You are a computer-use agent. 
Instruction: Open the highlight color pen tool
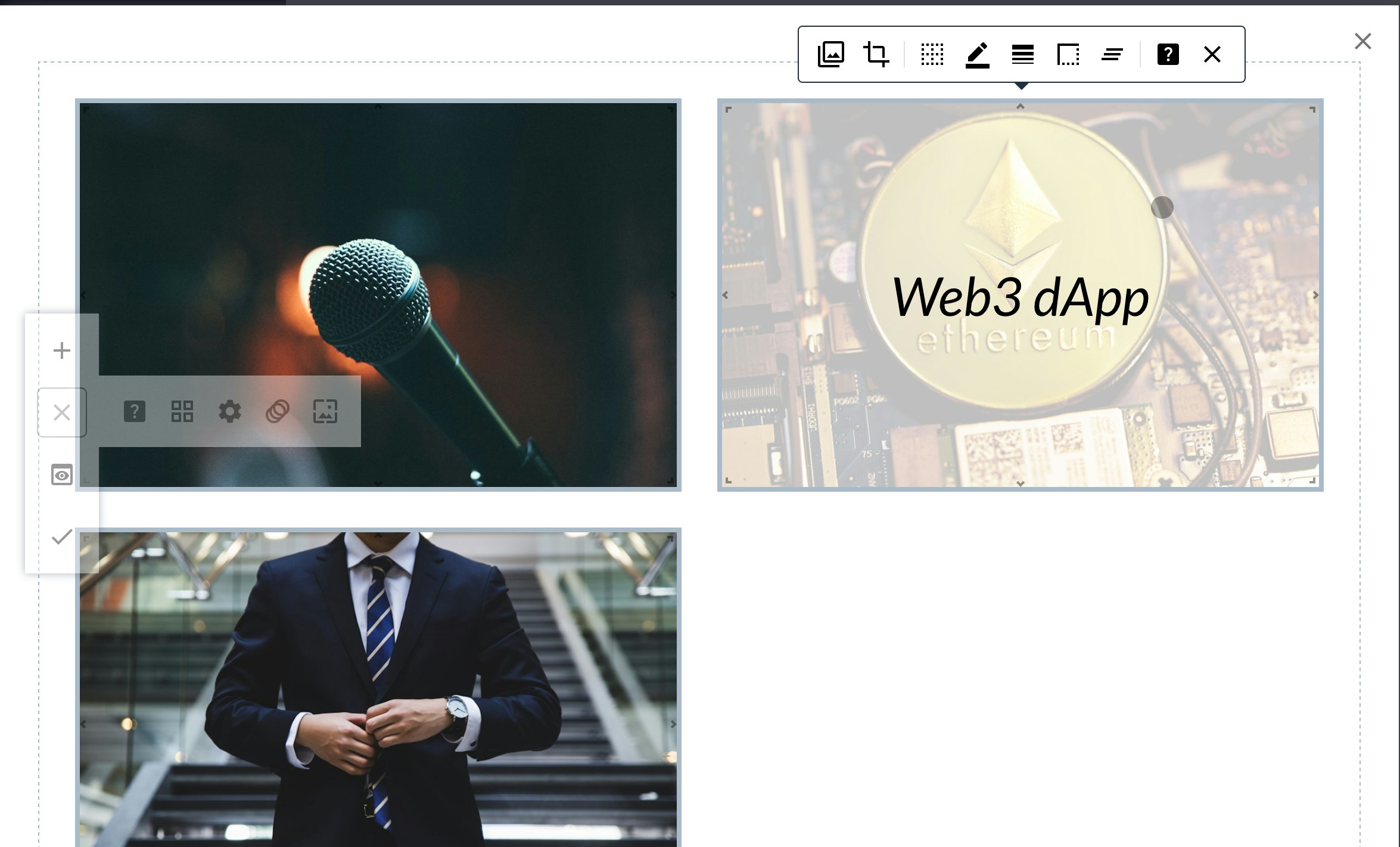pyautogui.click(x=977, y=54)
